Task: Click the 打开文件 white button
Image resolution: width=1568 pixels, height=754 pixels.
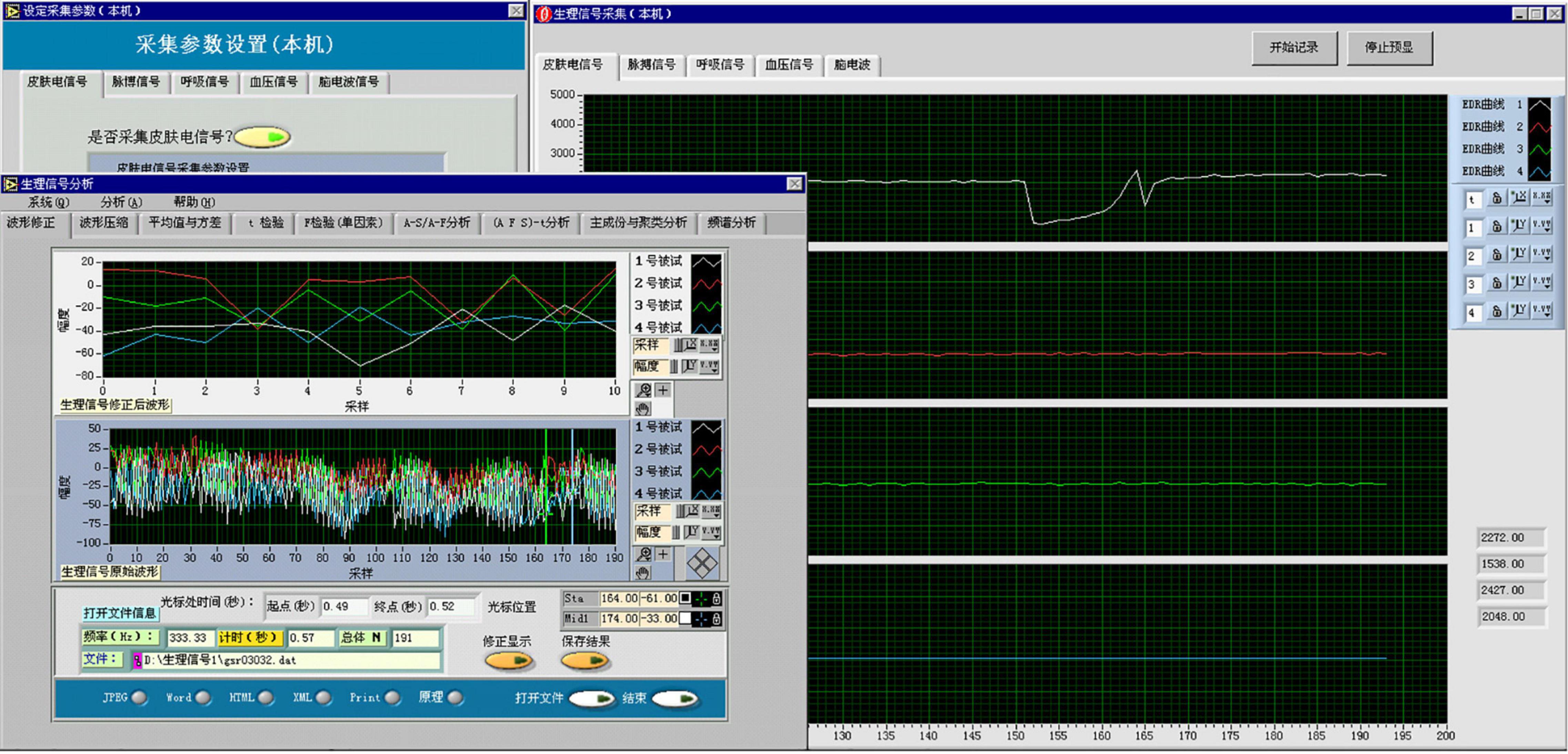Action: (x=592, y=698)
